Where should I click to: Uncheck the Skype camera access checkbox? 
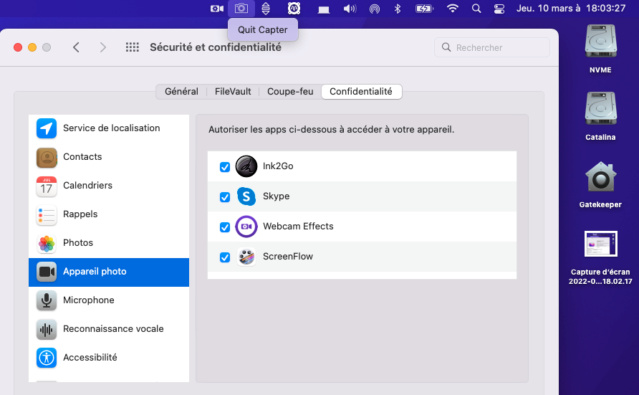(x=225, y=197)
